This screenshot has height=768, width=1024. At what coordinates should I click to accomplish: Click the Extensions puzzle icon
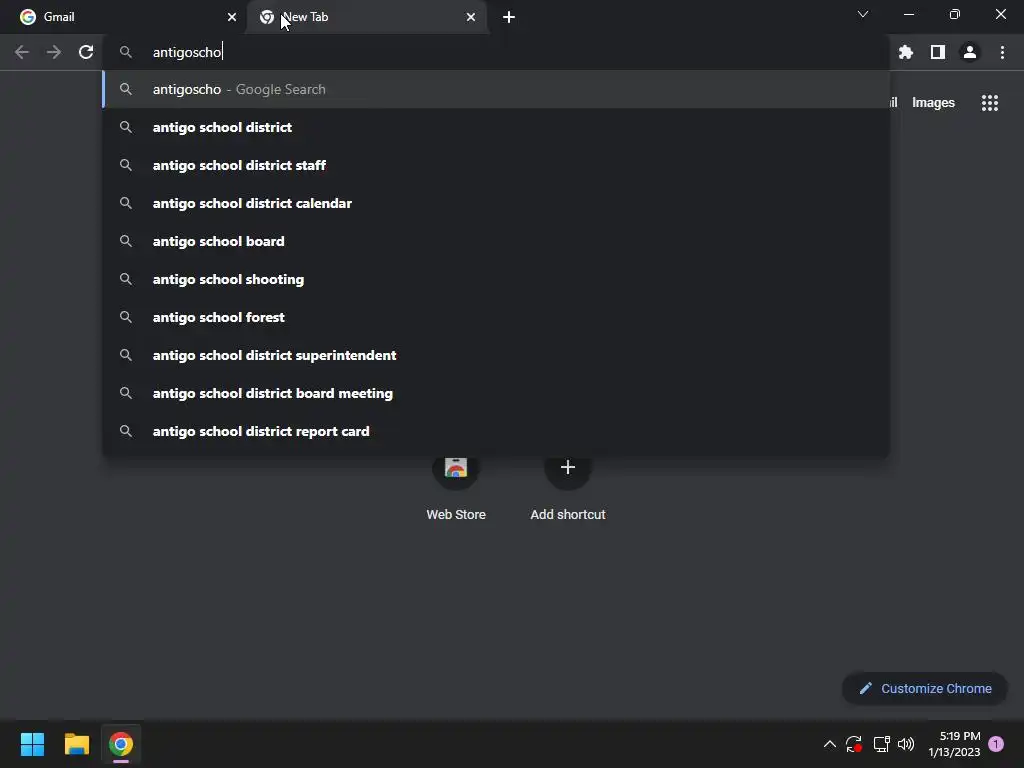[905, 52]
